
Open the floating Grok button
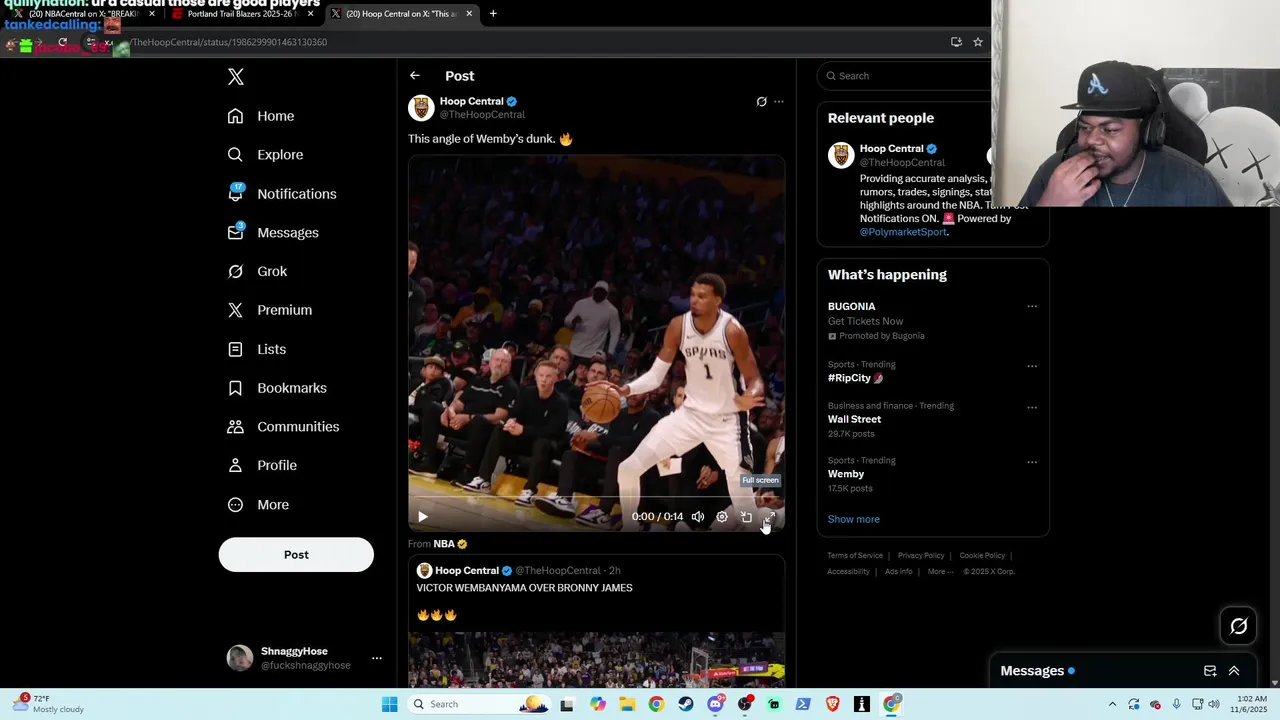(1239, 627)
